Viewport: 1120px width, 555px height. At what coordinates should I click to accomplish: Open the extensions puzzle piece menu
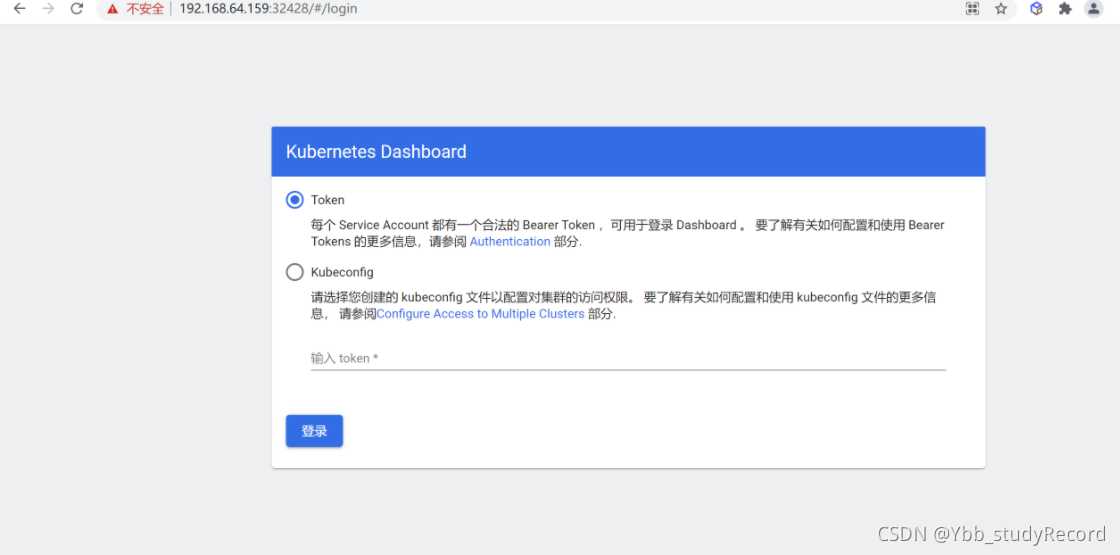tap(1065, 9)
